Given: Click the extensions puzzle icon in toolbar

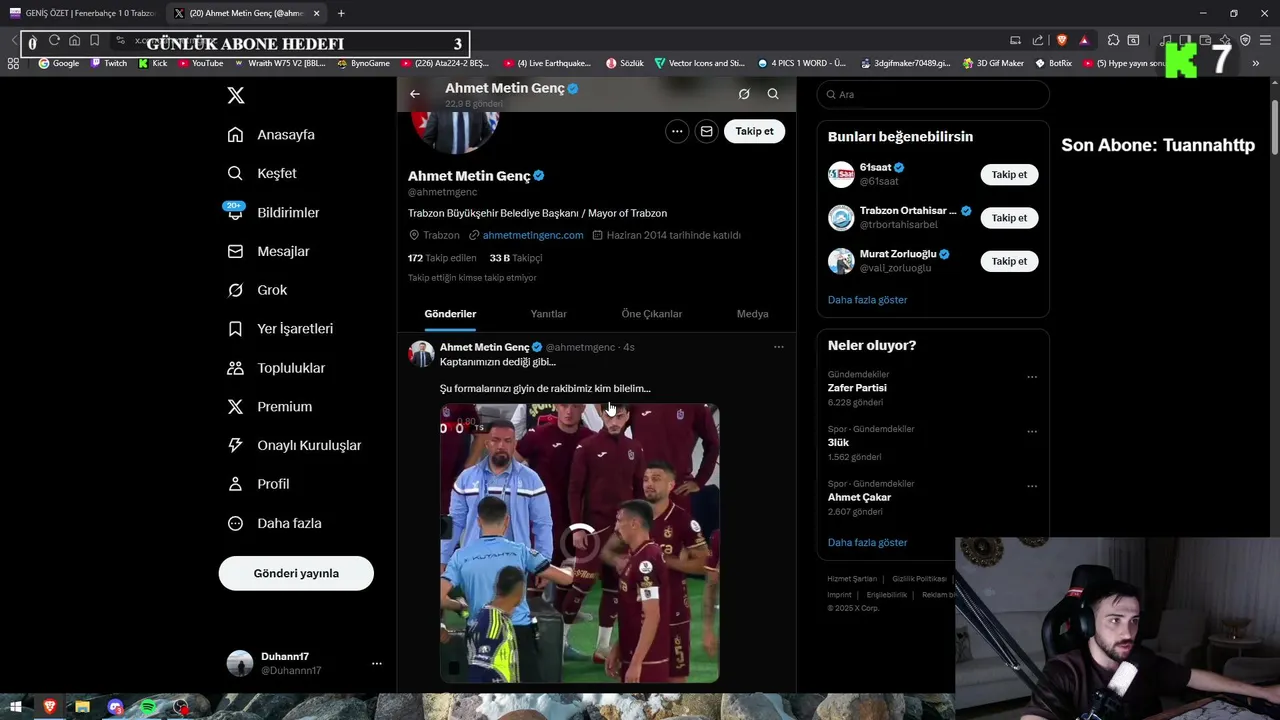Looking at the screenshot, I should pos(1113,40).
